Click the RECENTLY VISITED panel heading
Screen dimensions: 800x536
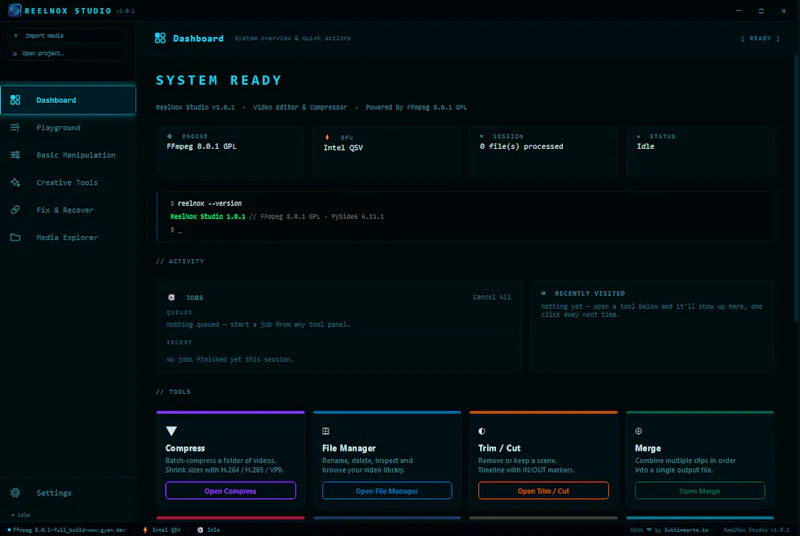(x=590, y=293)
